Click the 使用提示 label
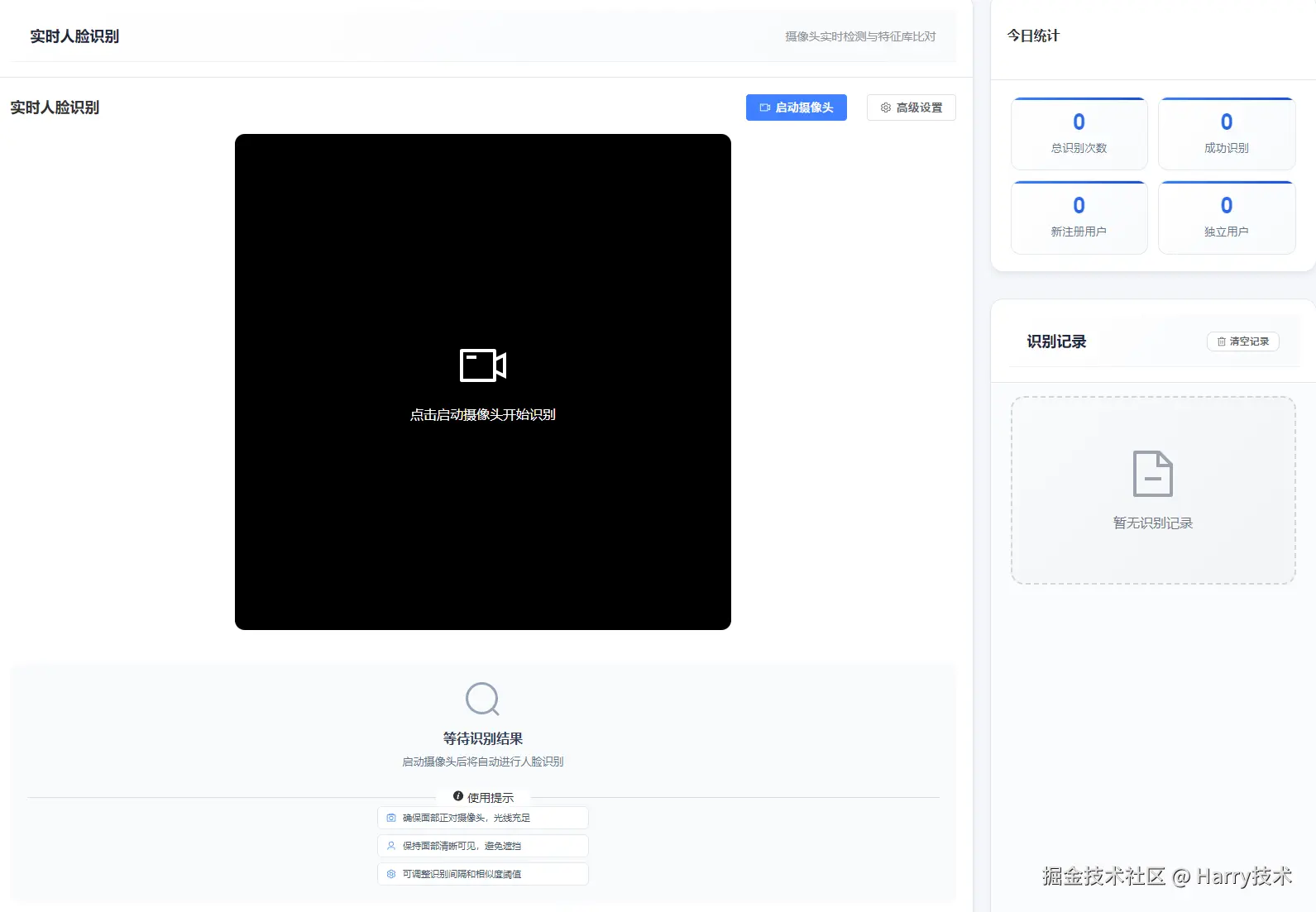The height and width of the screenshot is (912, 1316). click(491, 798)
